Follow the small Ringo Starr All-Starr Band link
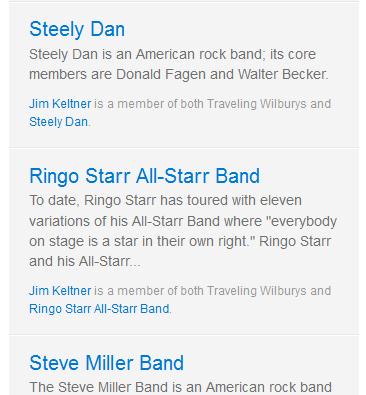The width and height of the screenshot is (366, 395). coord(99,309)
